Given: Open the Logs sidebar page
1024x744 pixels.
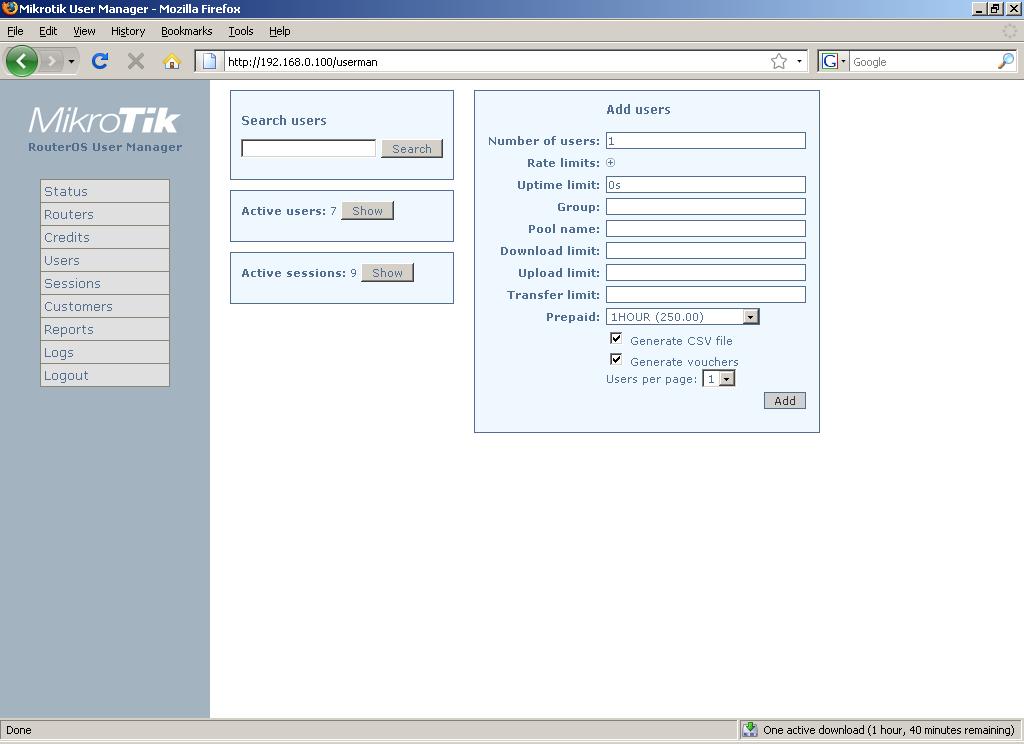Looking at the screenshot, I should coord(105,352).
